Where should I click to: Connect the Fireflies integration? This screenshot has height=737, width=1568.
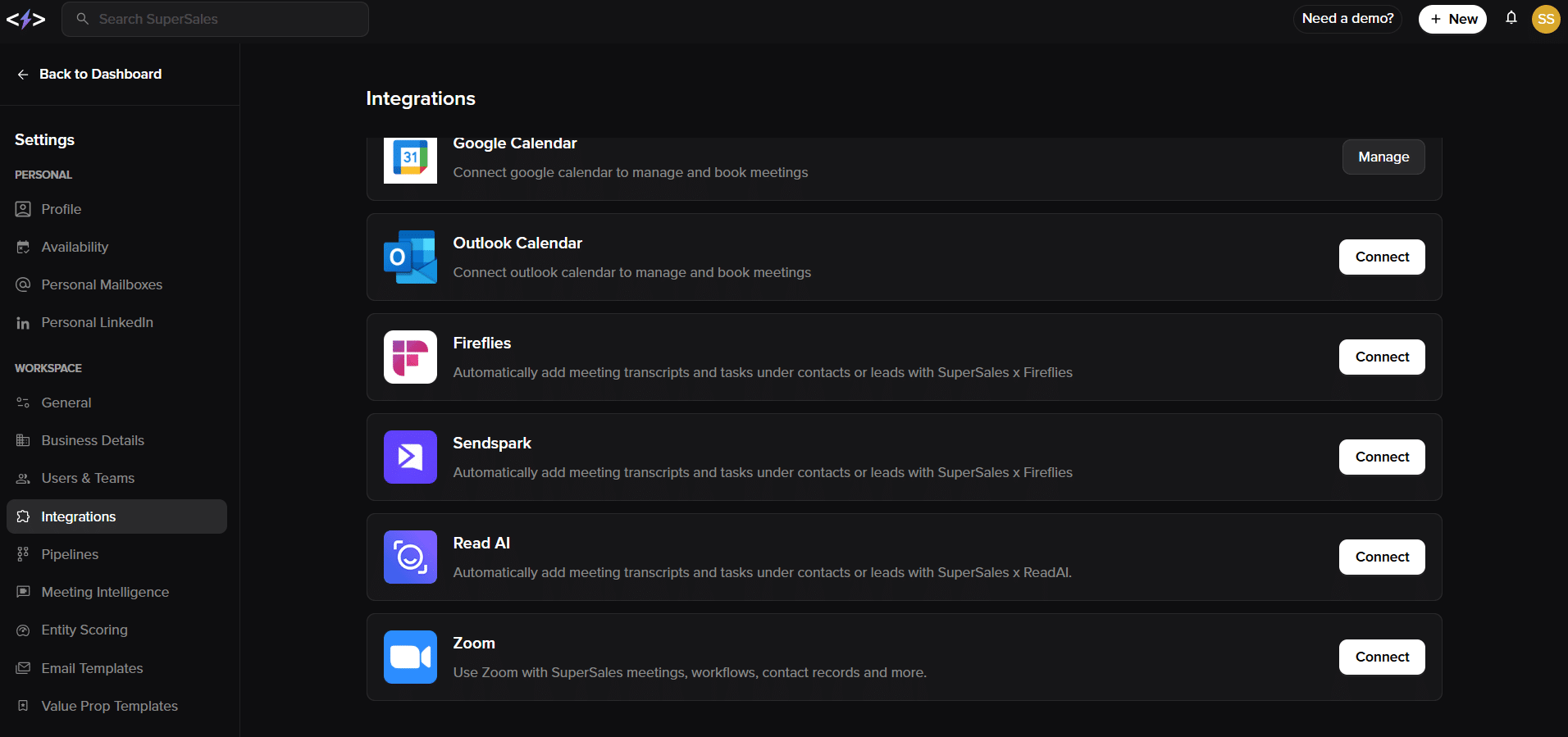pyautogui.click(x=1381, y=357)
